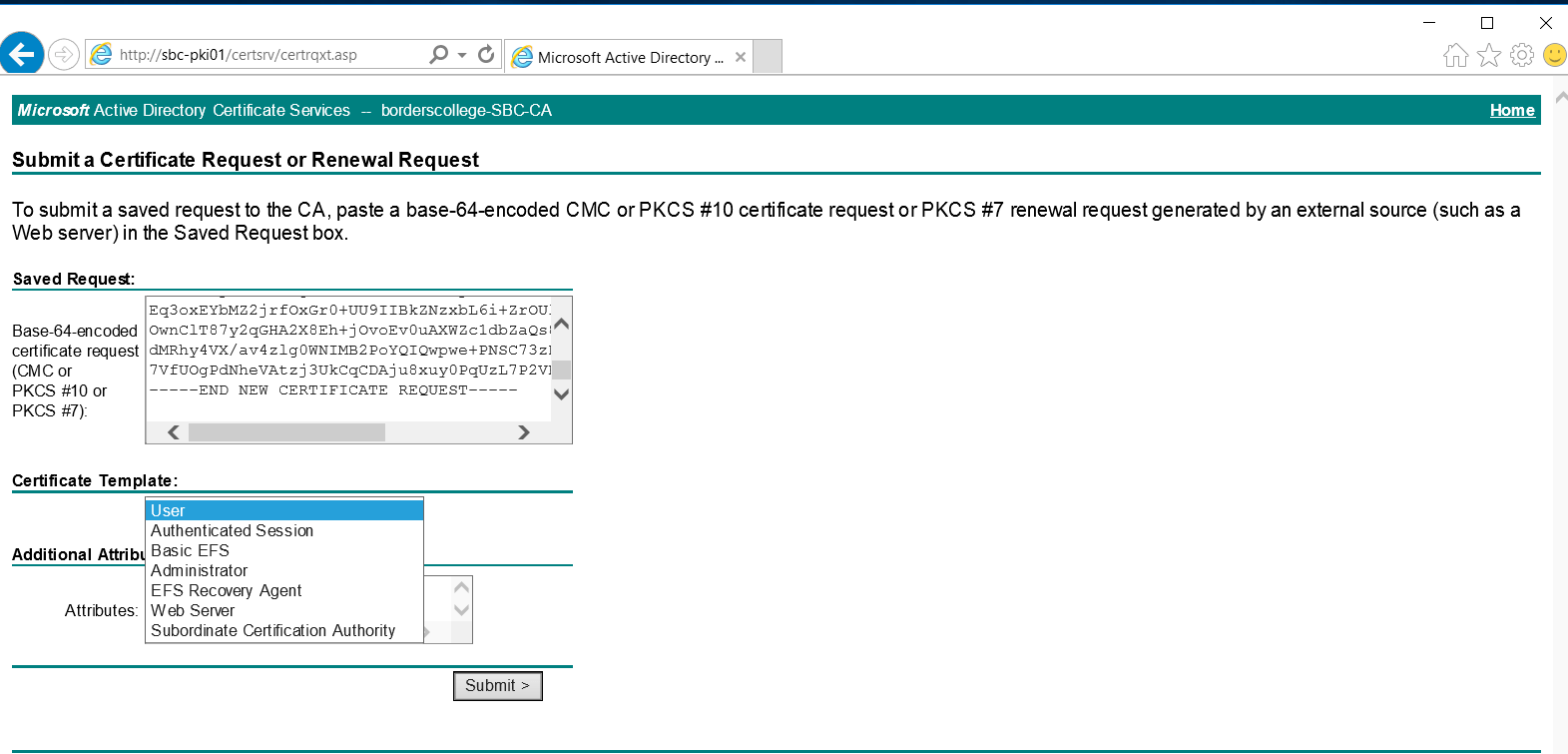Click right arrow of Saved Request horizontal scrollbar
Image resolution: width=1568 pixels, height=754 pixels.
524,432
